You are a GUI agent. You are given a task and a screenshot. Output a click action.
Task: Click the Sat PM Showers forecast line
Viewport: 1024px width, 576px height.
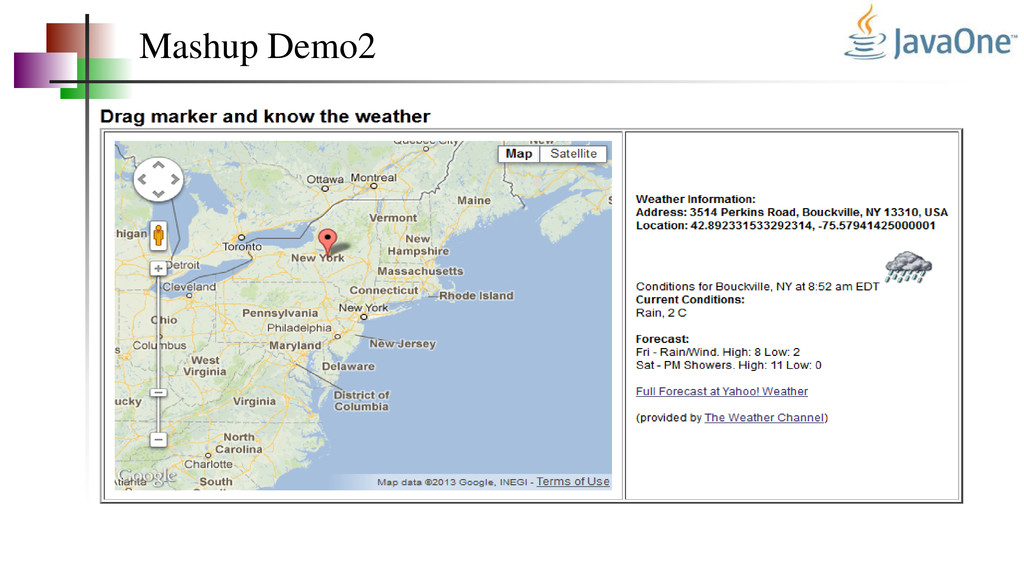[729, 365]
